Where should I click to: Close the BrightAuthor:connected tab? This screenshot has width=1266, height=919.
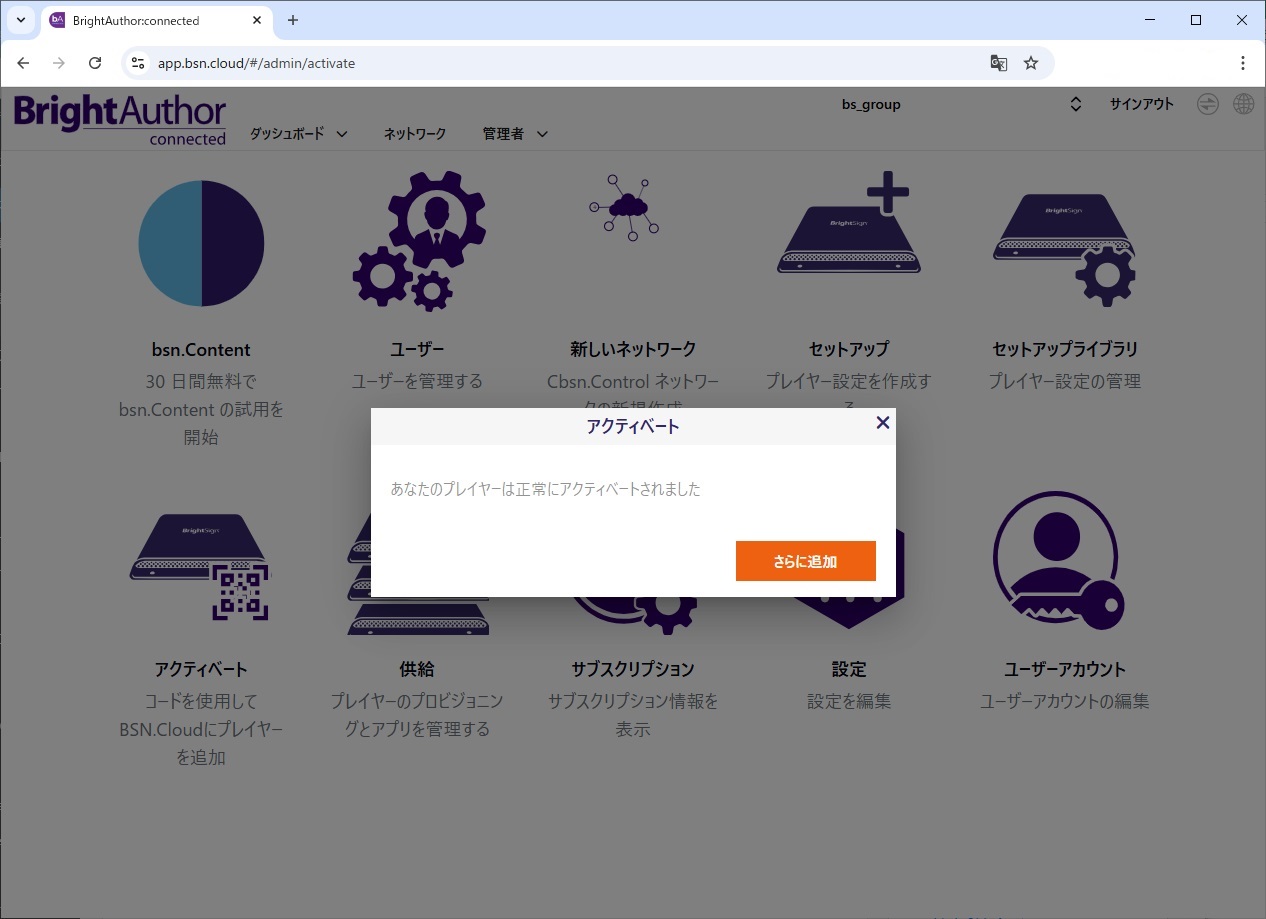point(256,20)
